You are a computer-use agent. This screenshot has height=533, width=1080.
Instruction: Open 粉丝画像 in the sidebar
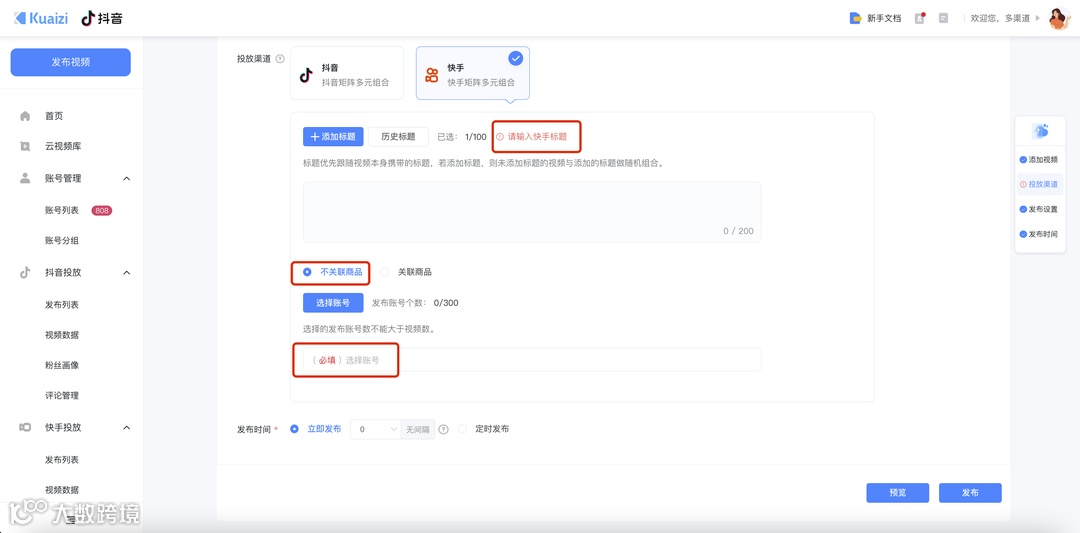click(x=62, y=364)
